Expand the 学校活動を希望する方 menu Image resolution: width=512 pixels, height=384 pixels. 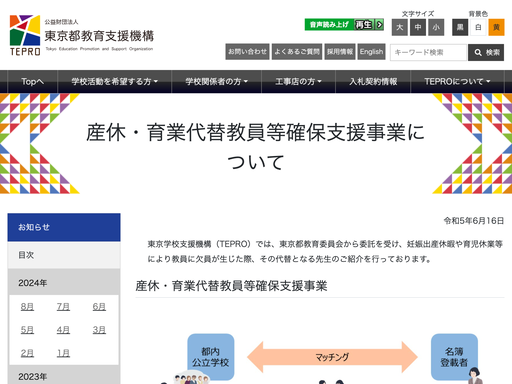[x=114, y=81]
